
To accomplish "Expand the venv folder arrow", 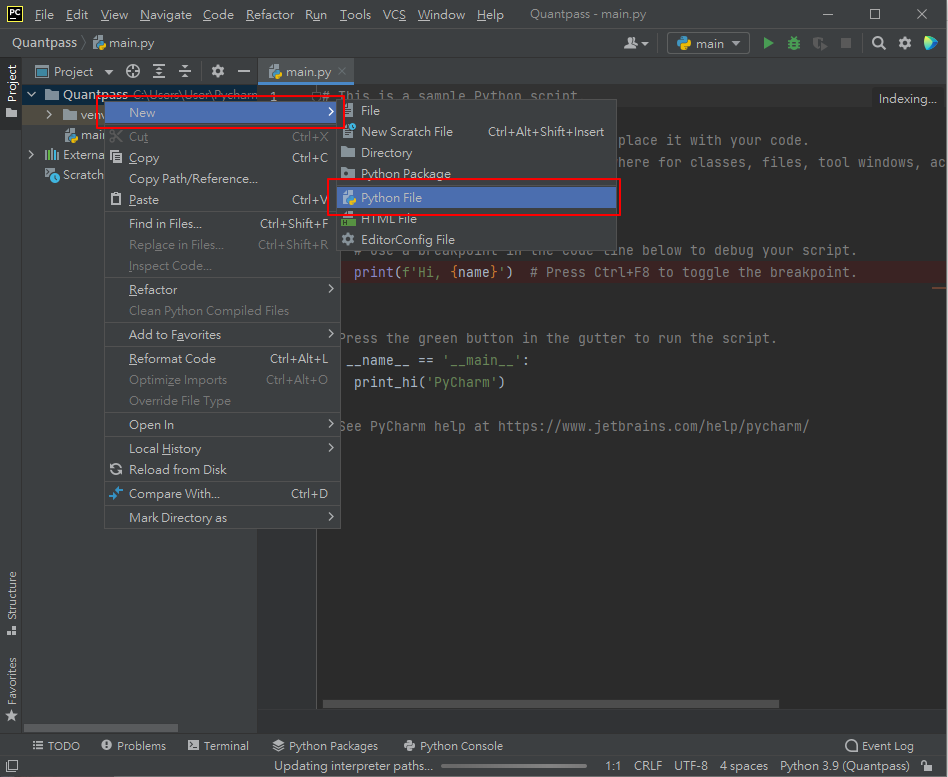I will pos(50,114).
